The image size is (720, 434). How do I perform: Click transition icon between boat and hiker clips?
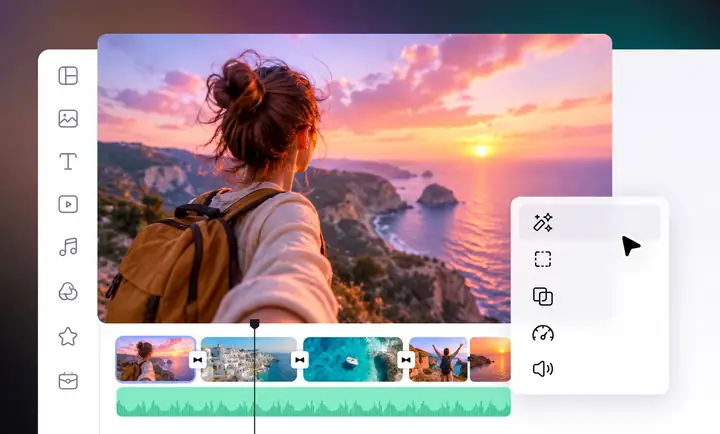click(406, 360)
